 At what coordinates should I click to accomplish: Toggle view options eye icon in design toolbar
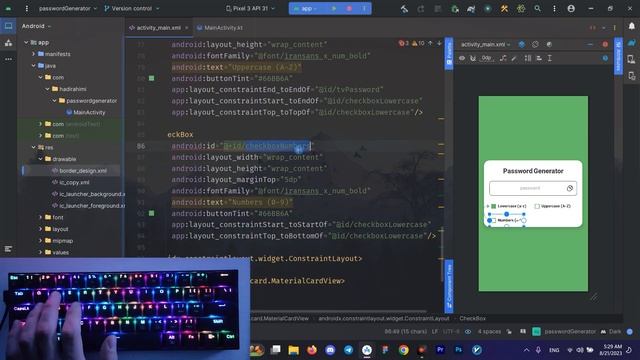462,58
